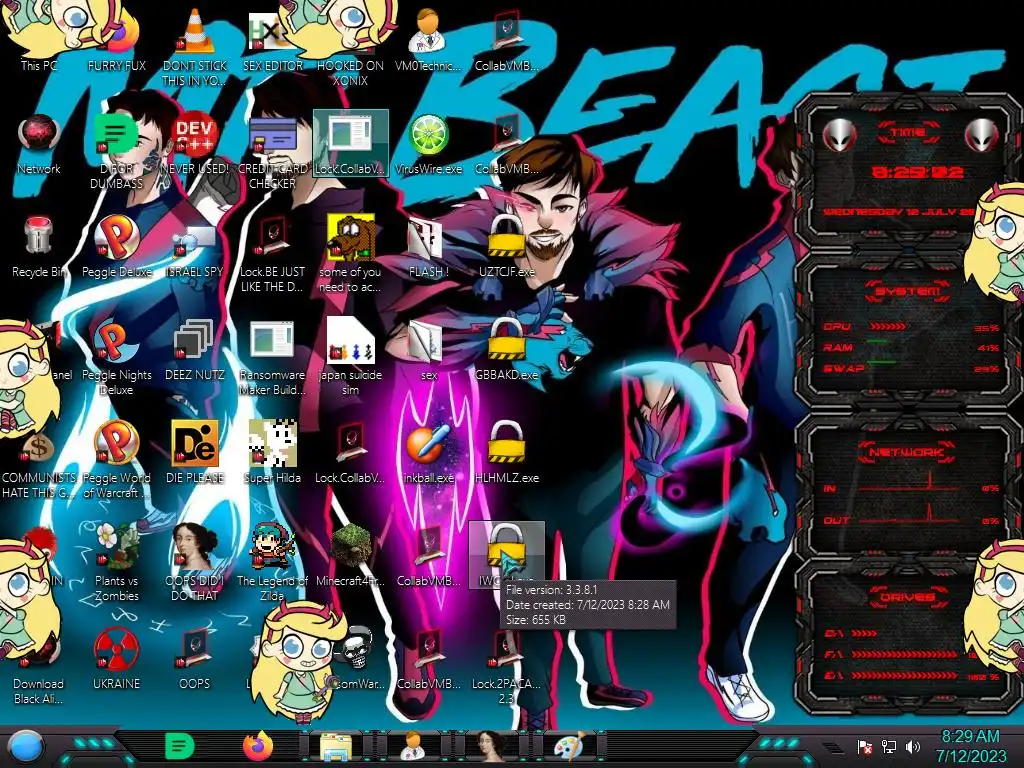Open the 'FLASH !' desktop icon

pos(428,247)
